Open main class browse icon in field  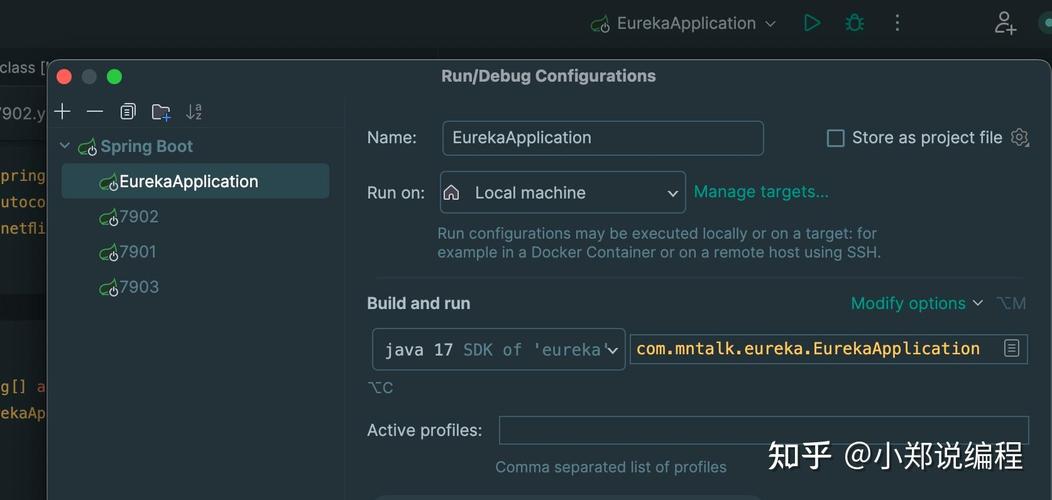tap(1012, 348)
